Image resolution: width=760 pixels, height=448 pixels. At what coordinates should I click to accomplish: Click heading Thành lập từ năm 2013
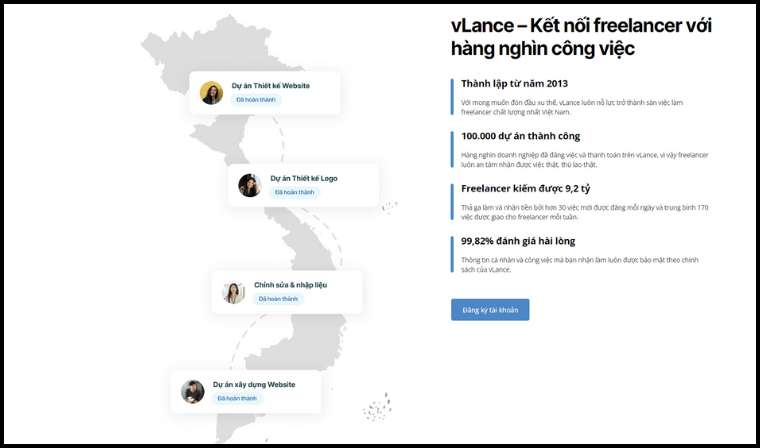tap(514, 83)
